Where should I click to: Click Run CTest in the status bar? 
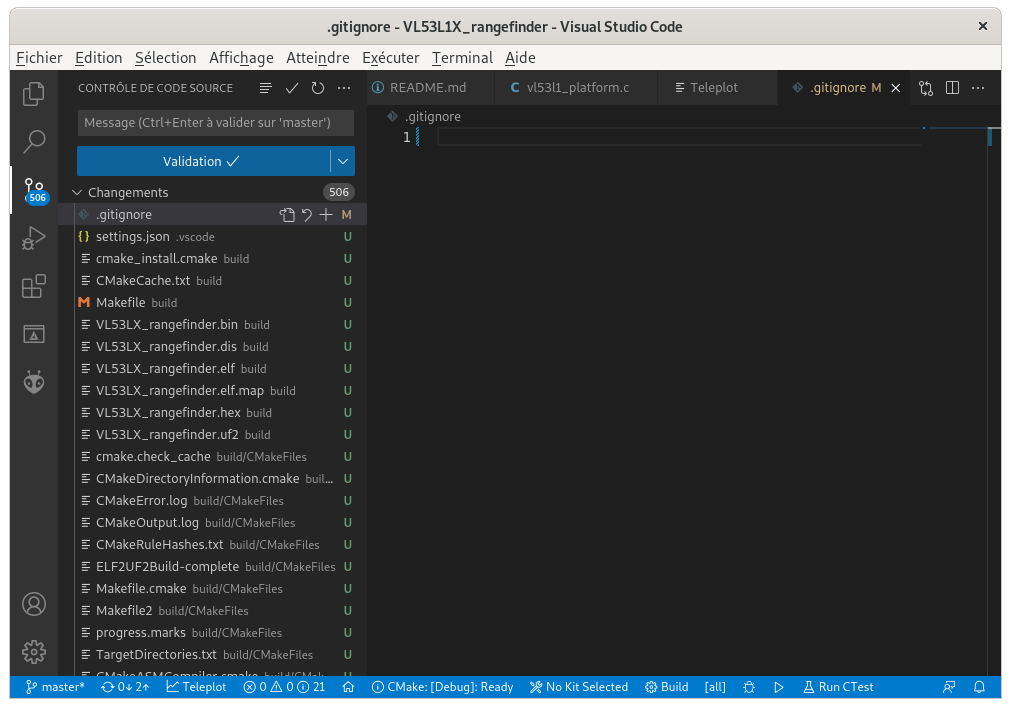pos(838,687)
